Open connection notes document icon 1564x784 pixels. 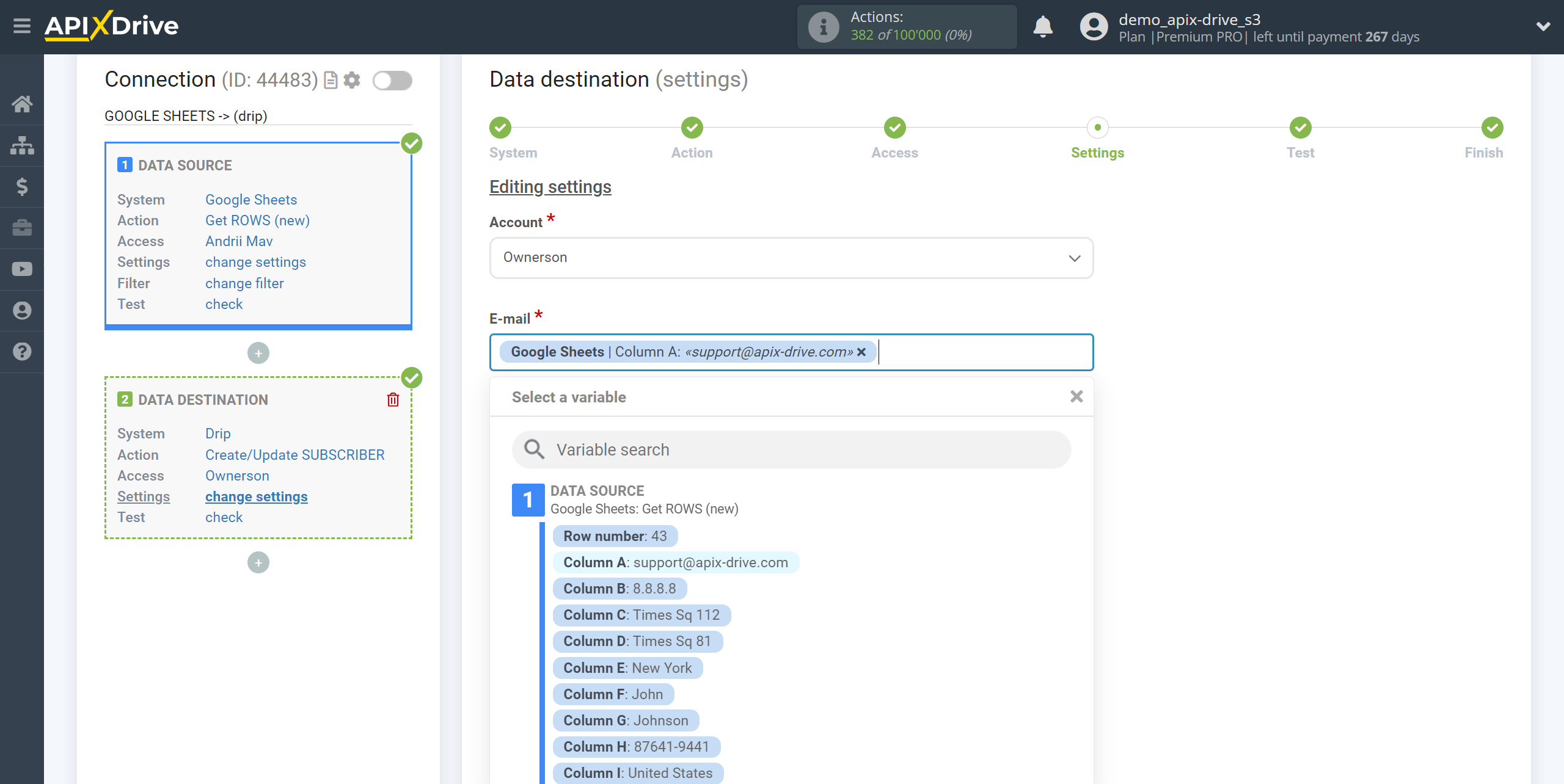(x=331, y=80)
